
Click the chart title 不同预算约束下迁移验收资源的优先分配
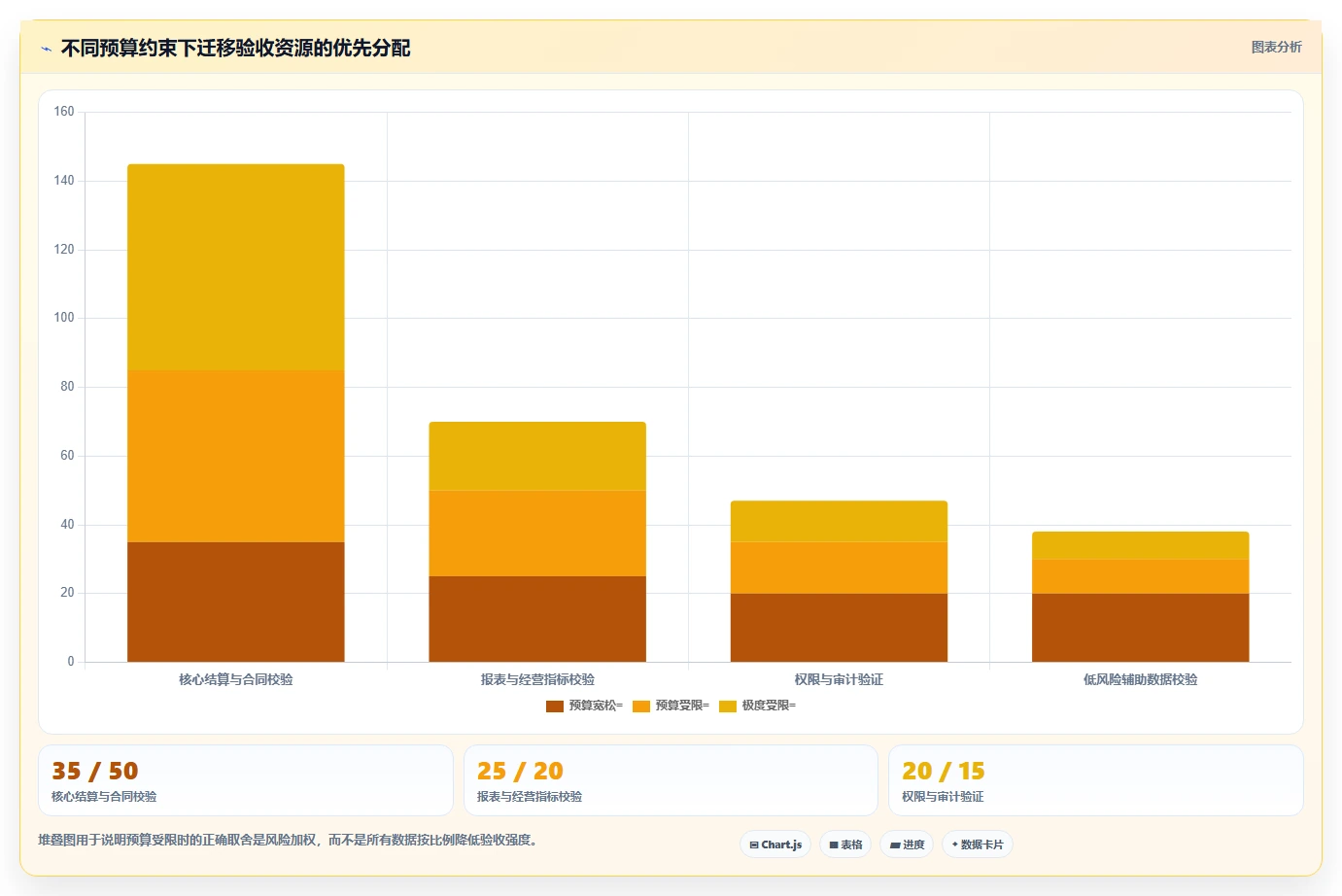tap(236, 48)
